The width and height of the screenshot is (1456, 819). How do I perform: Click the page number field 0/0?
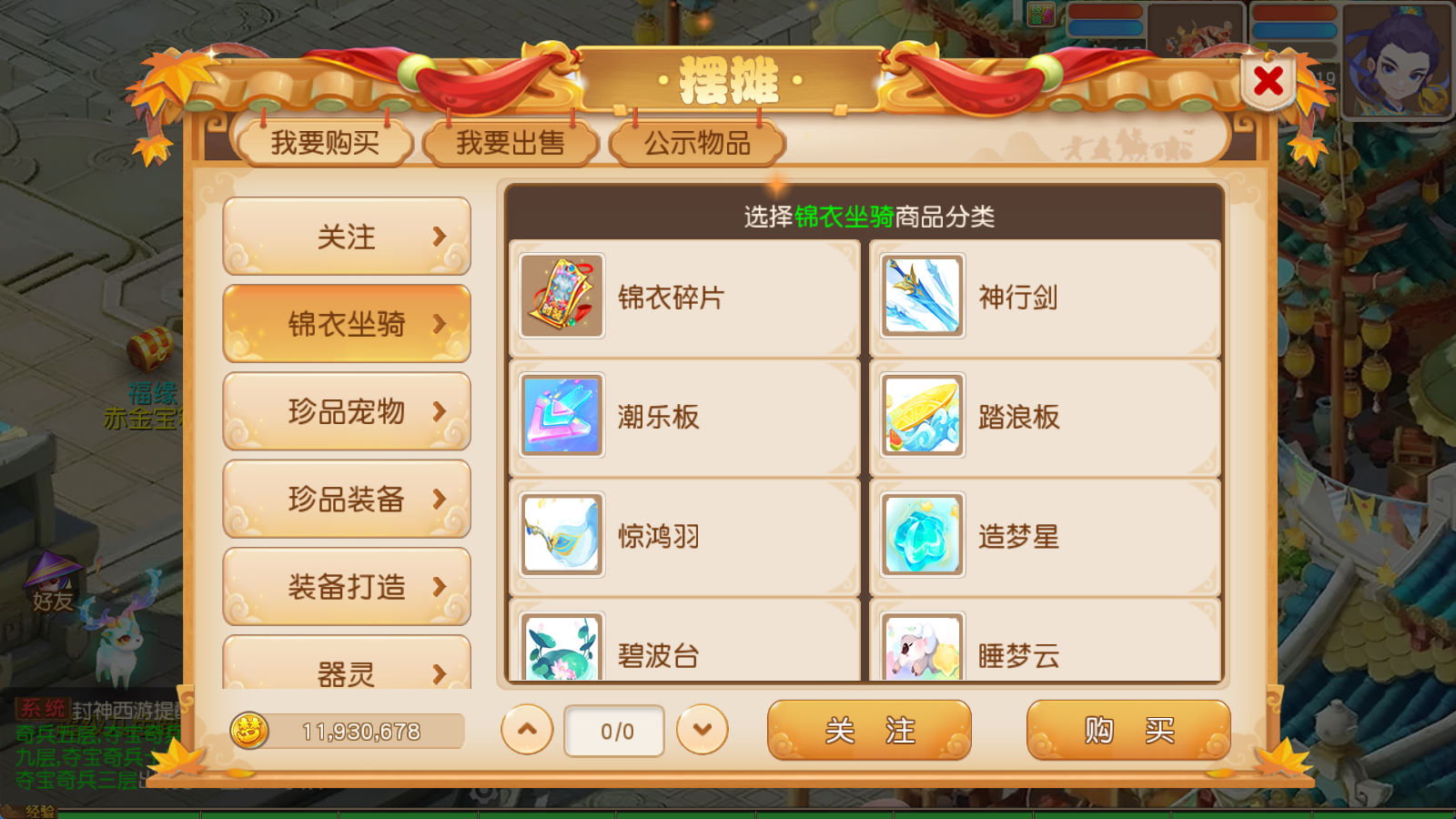[615, 731]
